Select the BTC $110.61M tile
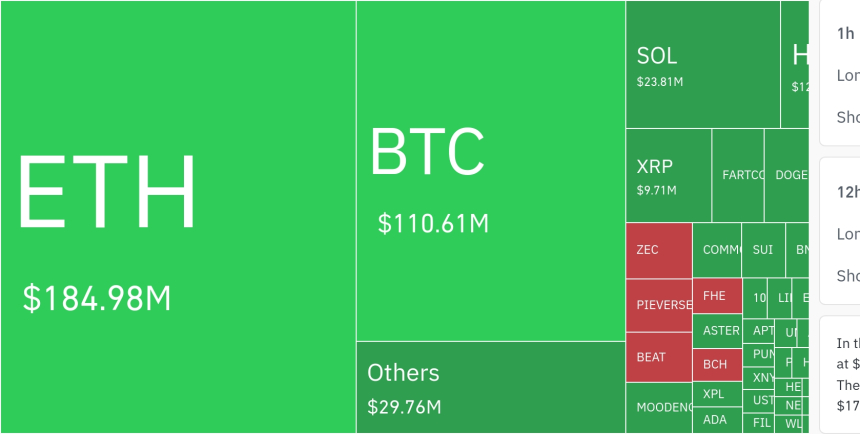The image size is (860, 434). tap(490, 171)
